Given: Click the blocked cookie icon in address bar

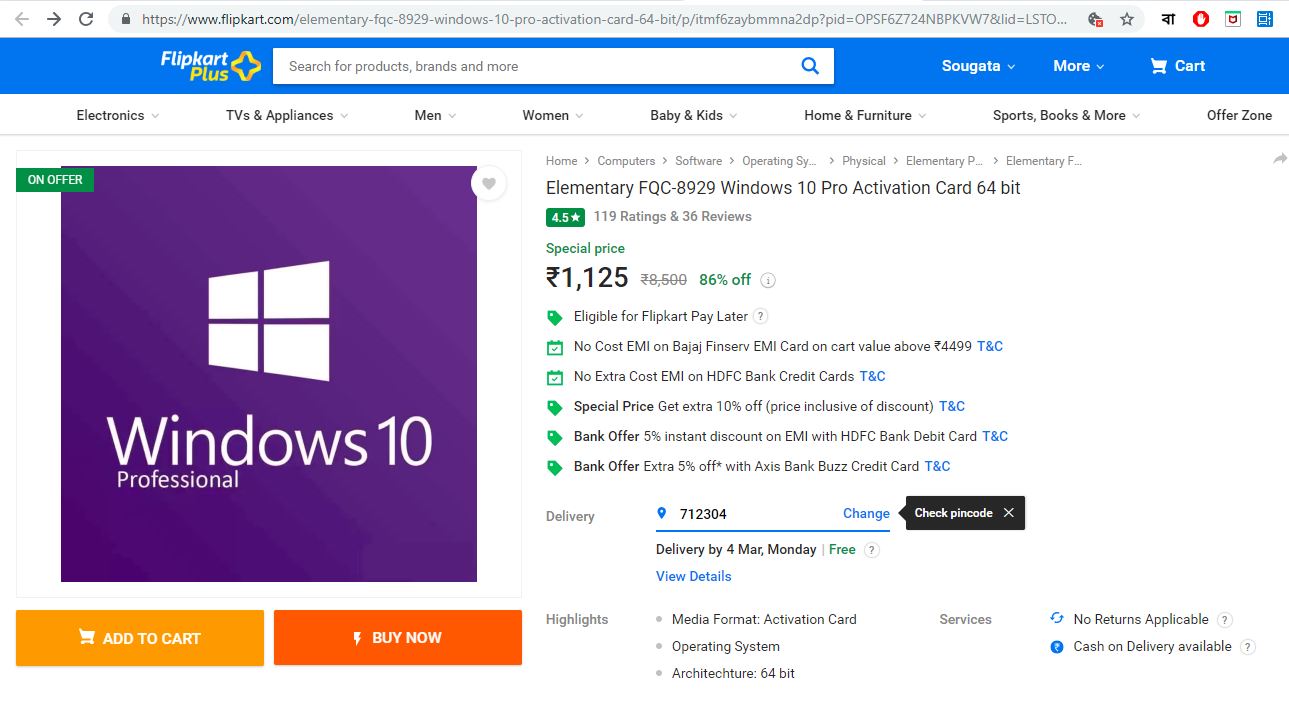Looking at the screenshot, I should (1095, 19).
